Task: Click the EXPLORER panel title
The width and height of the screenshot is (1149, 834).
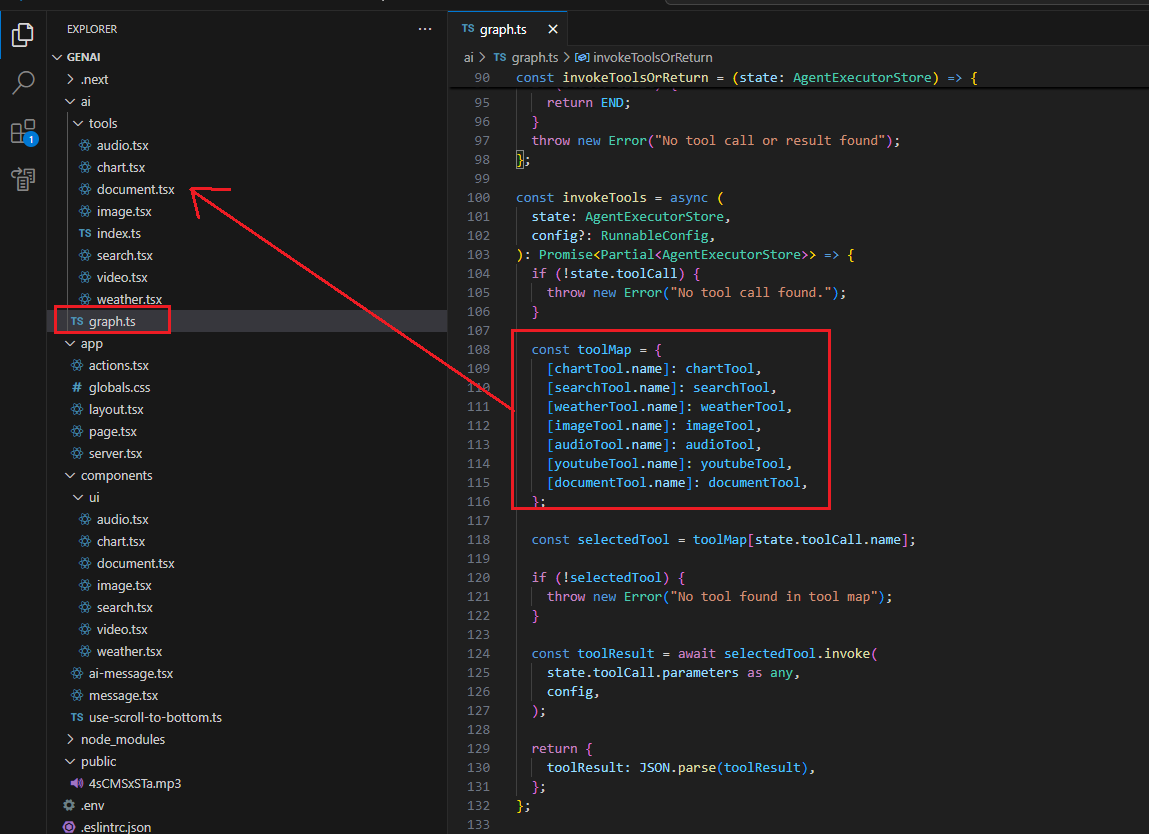Action: click(92, 29)
